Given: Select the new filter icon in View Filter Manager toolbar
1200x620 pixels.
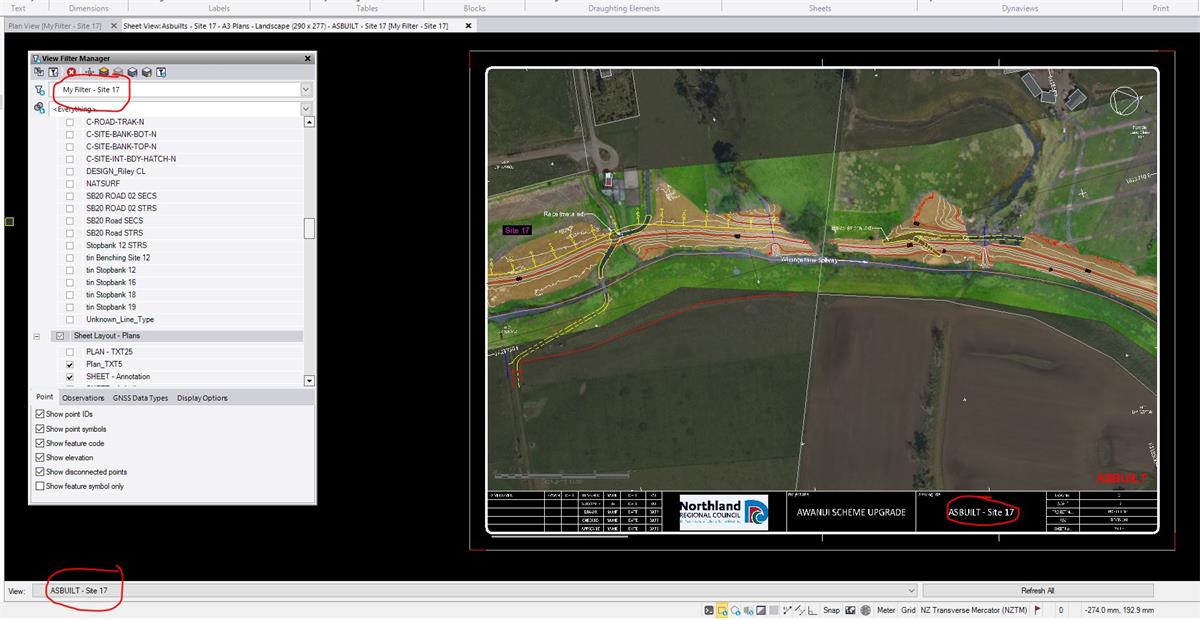Looking at the screenshot, I should [53, 71].
